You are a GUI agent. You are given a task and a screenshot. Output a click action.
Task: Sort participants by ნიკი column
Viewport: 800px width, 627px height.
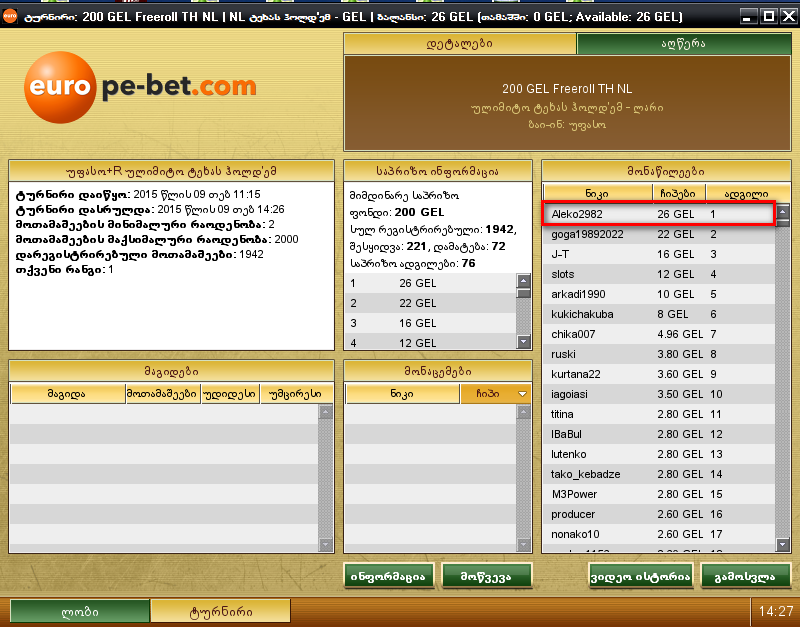[x=597, y=193]
